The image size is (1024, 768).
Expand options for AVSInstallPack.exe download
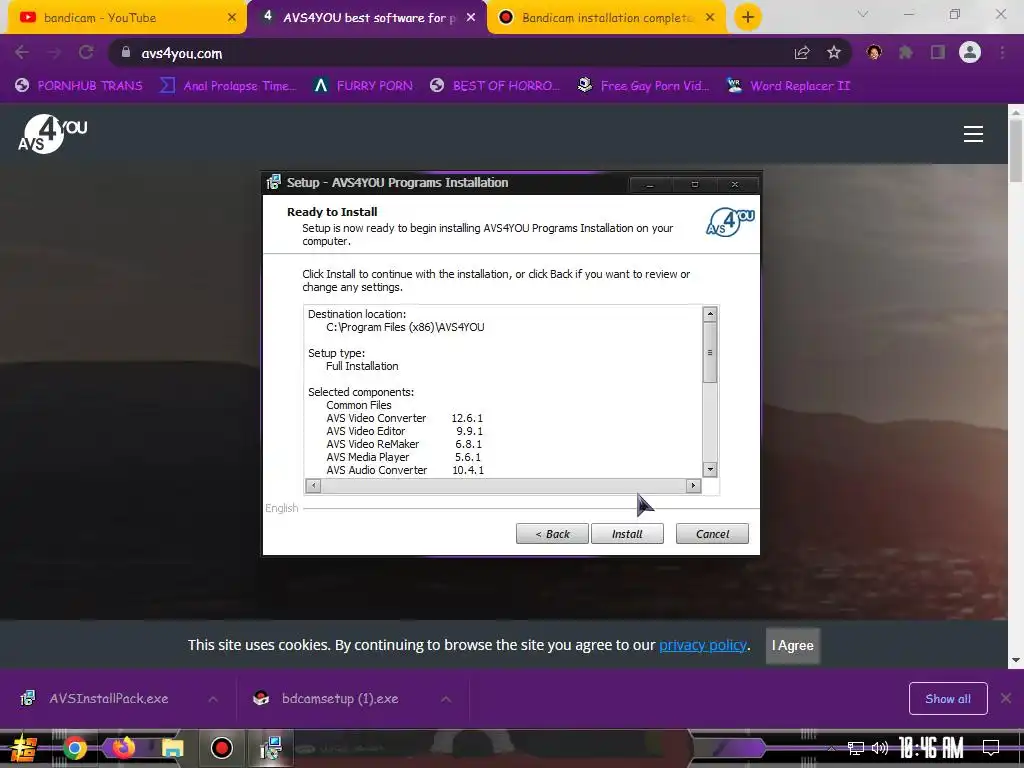coord(213,699)
